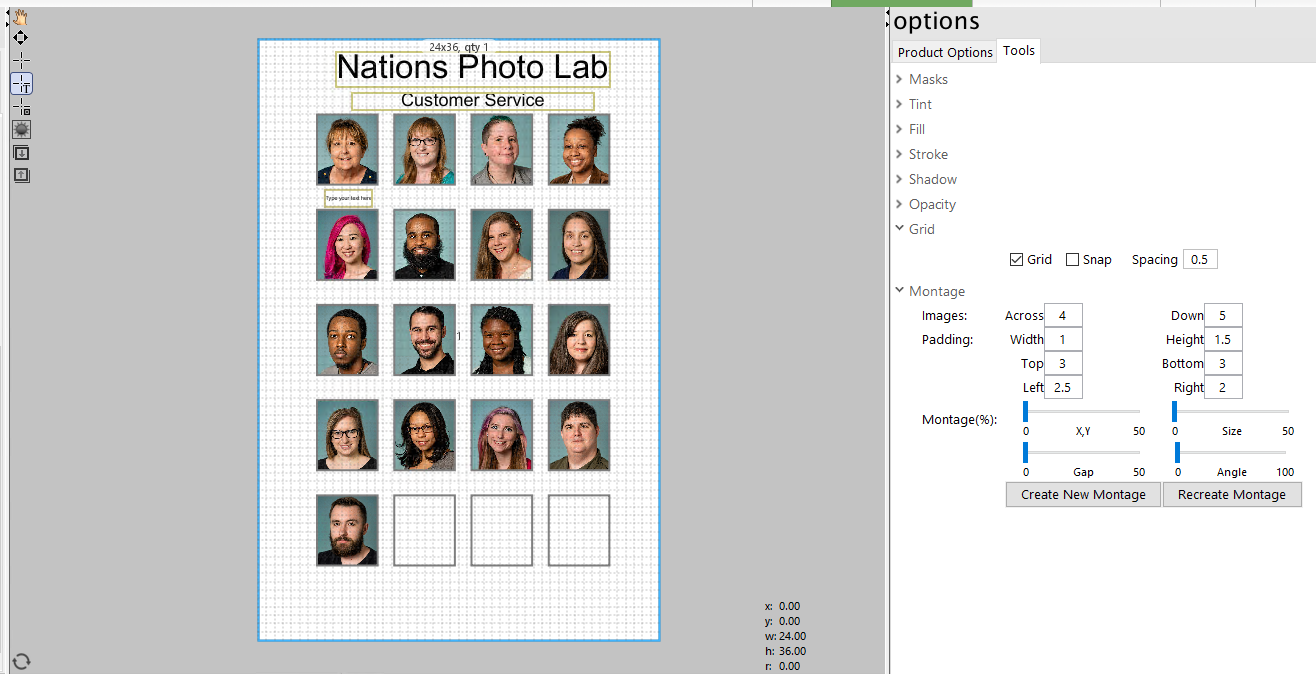
Task: Select the 'Nations Photo Lab' title text box
Action: pyautogui.click(x=472, y=68)
